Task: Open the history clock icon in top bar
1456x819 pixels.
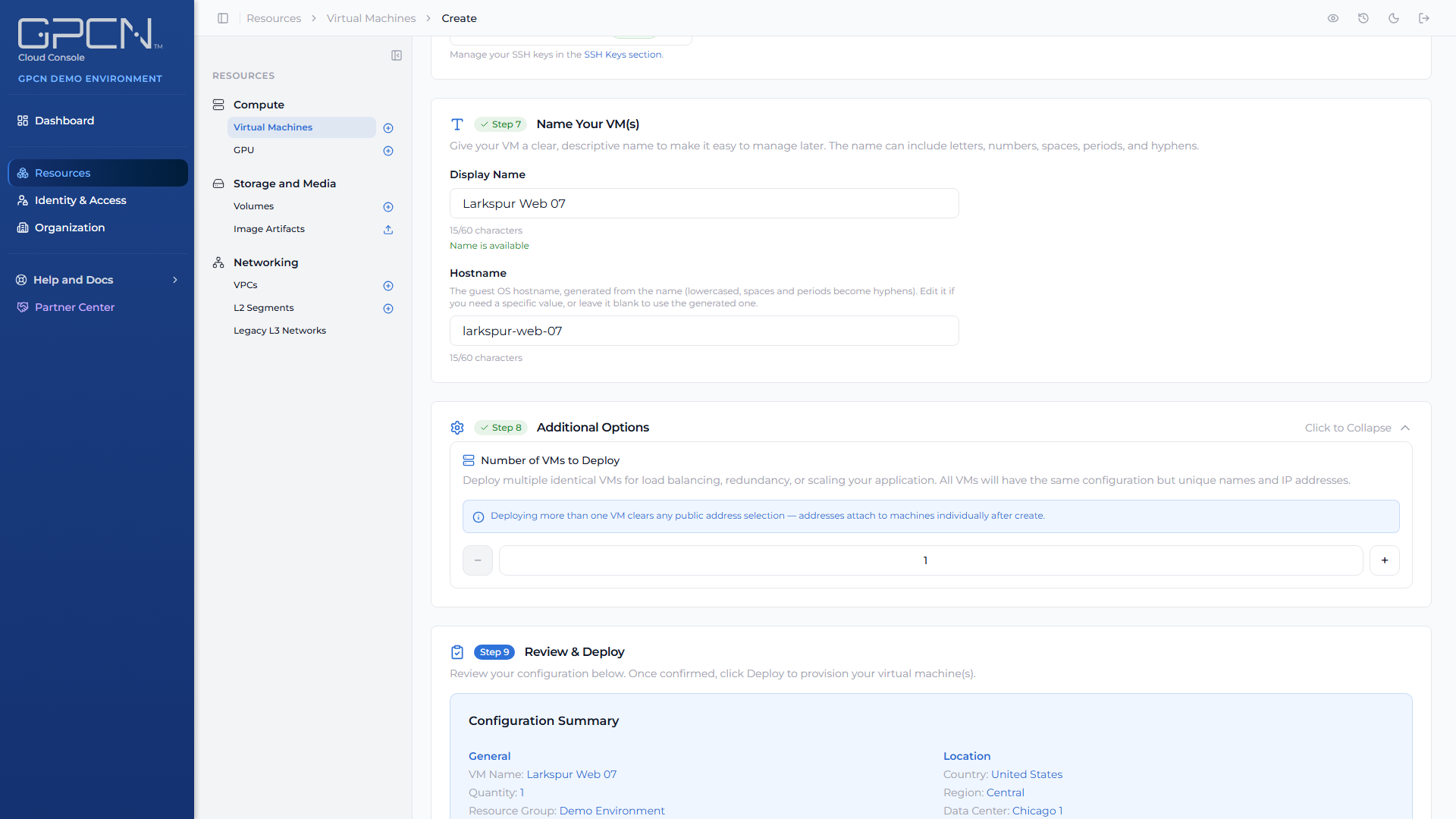Action: click(x=1363, y=18)
